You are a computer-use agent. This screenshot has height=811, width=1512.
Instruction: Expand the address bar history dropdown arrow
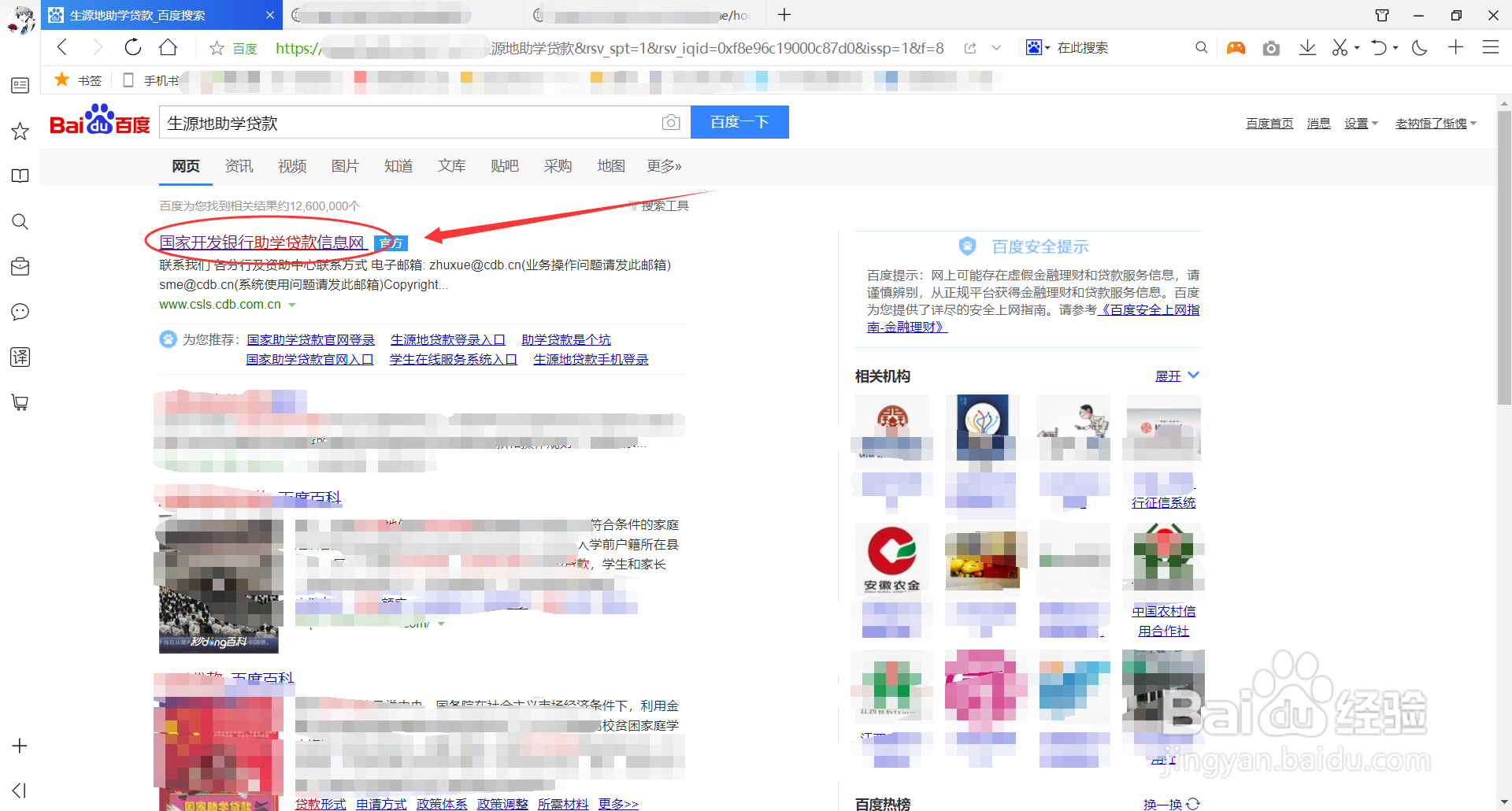(x=996, y=48)
